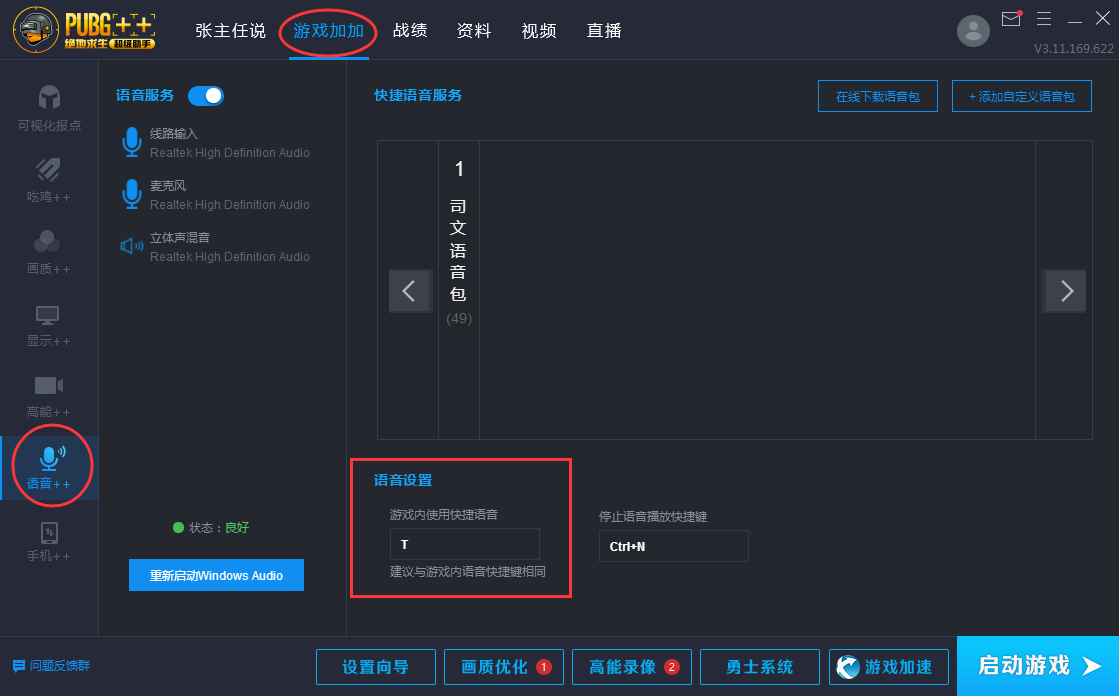Open 画质优化 button
The image size is (1119, 696).
tap(504, 667)
